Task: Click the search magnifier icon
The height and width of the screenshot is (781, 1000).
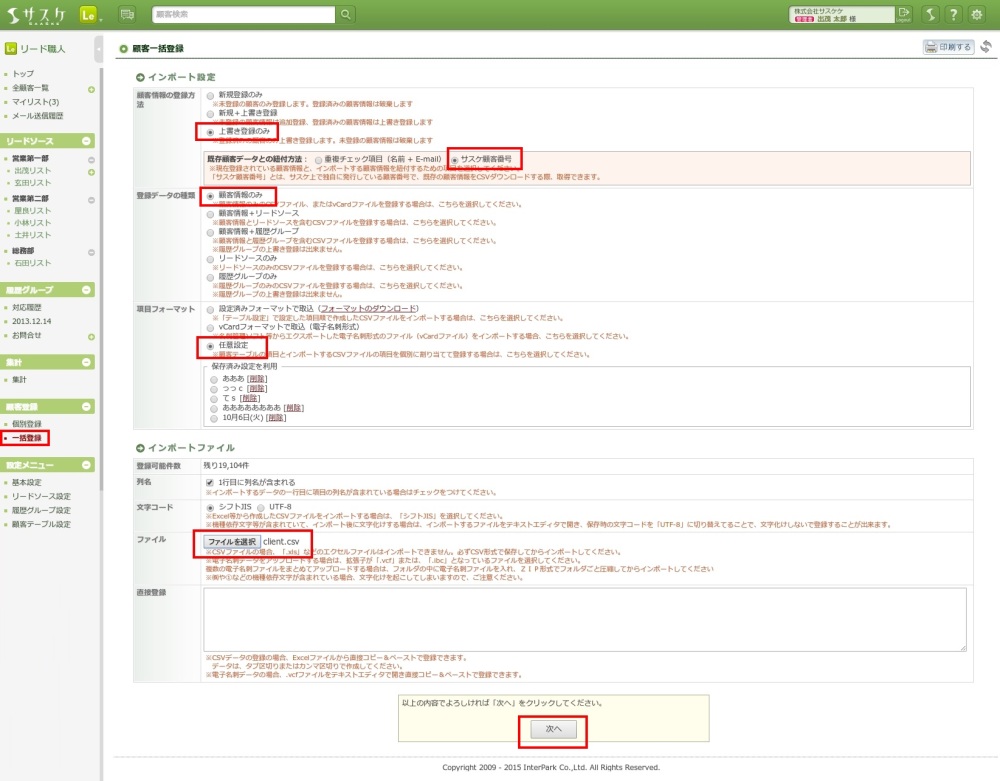Action: pos(346,14)
